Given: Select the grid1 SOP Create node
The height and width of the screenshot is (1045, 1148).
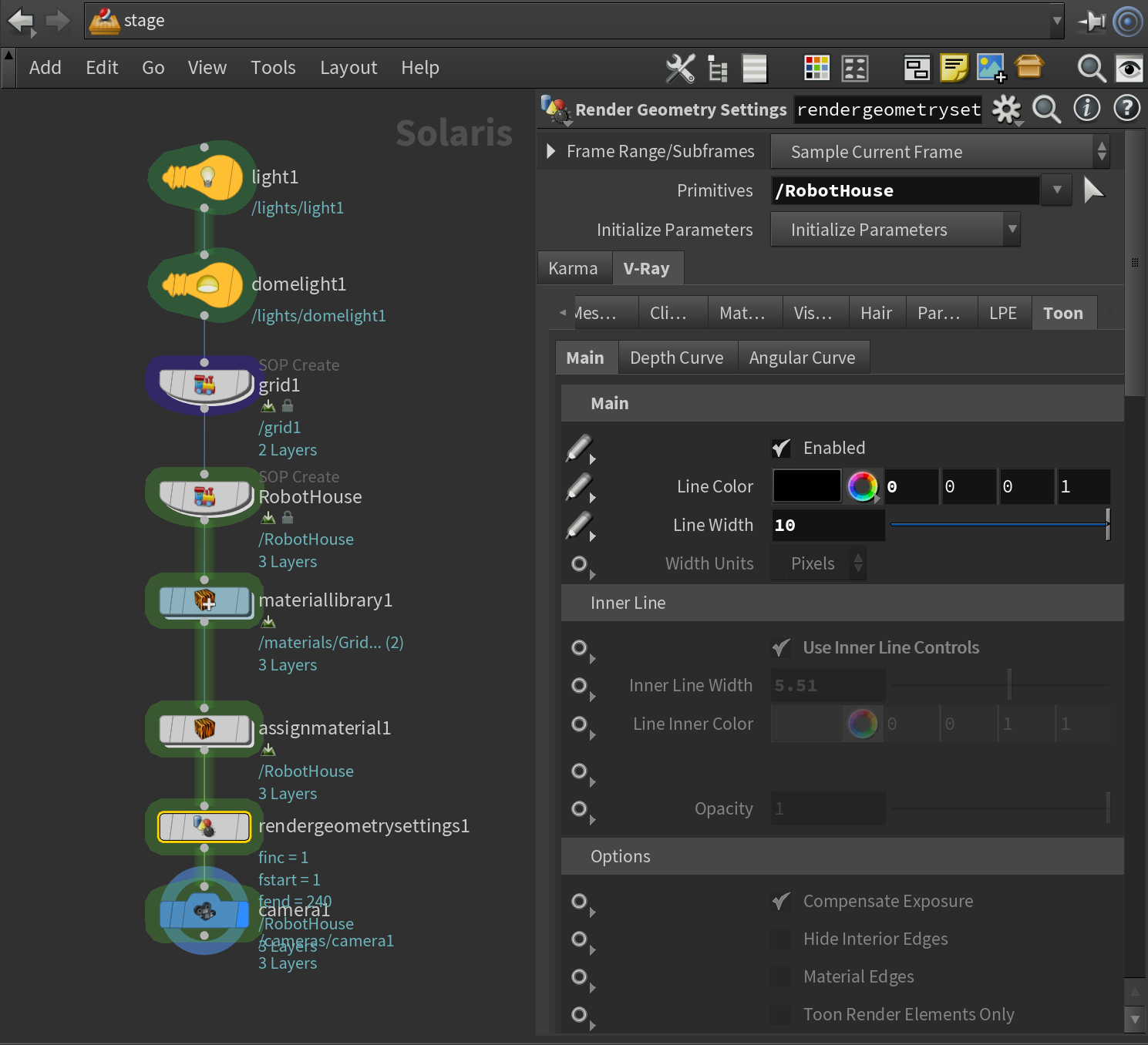Looking at the screenshot, I should 206,385.
